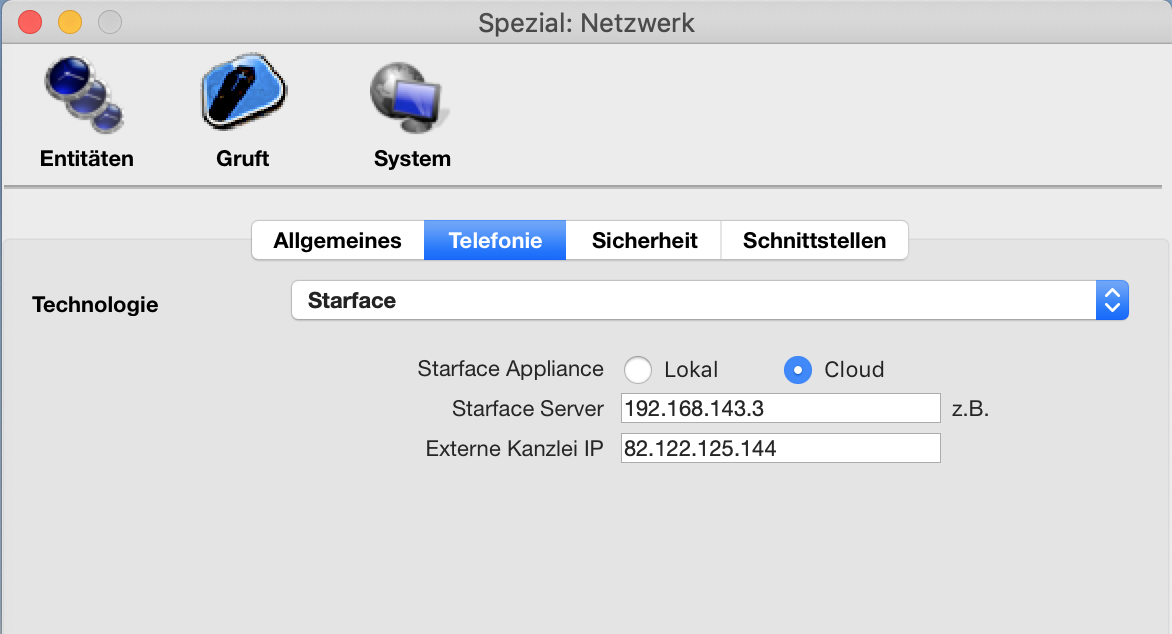Open the Entitäten preferences pane
1172x634 pixels.
tap(85, 112)
